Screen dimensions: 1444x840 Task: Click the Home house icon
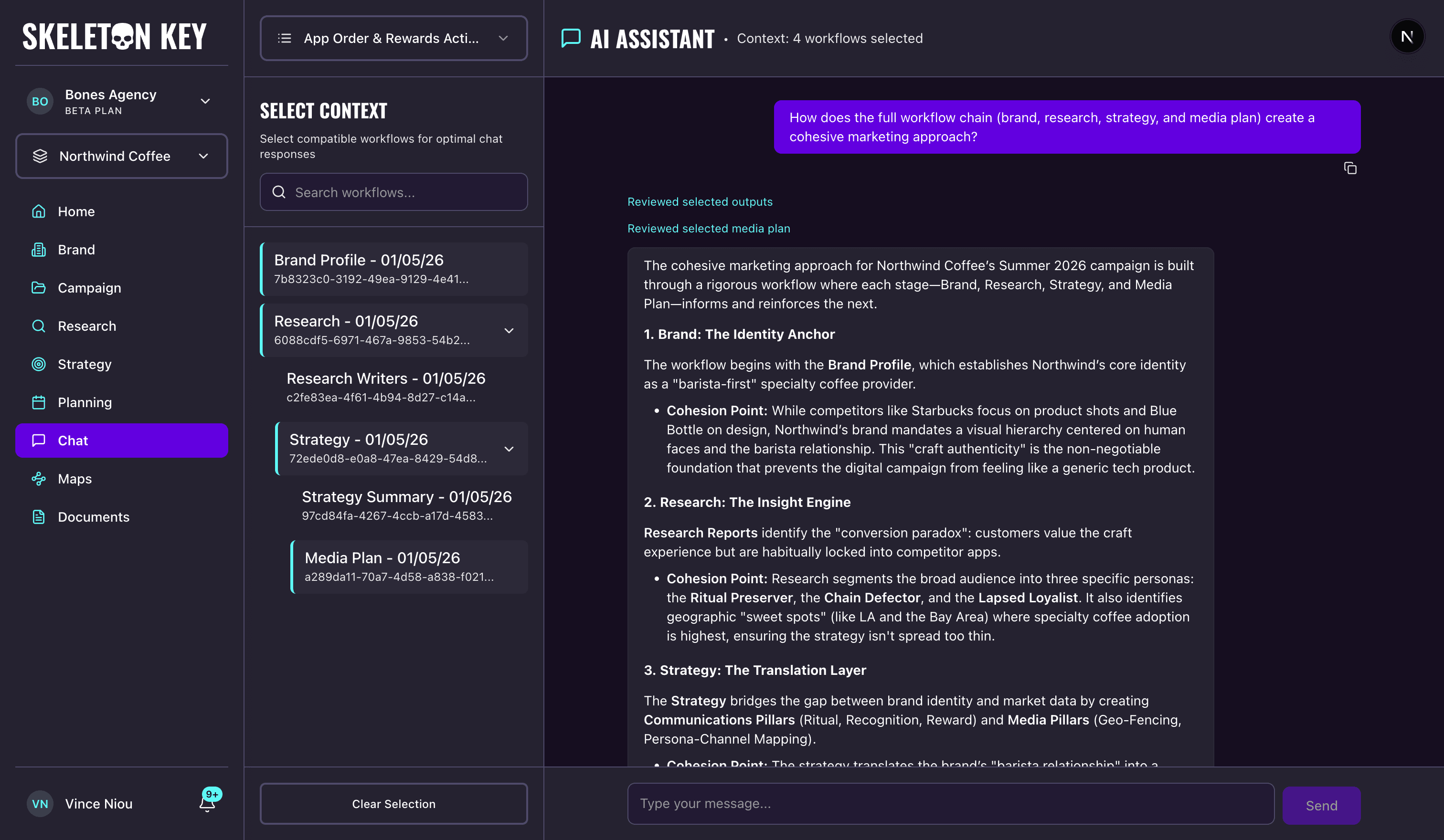point(38,211)
